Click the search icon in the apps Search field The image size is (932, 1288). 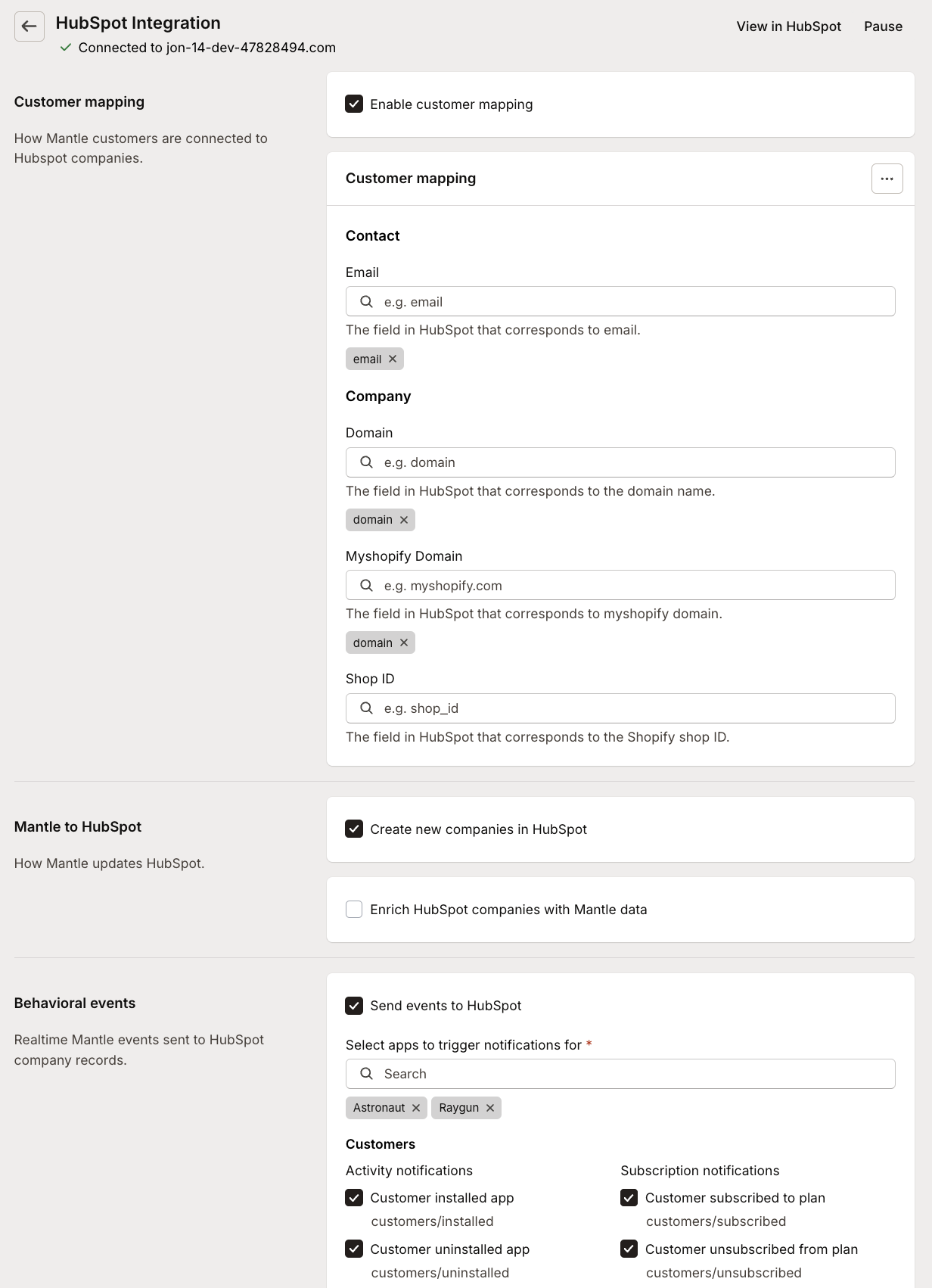[x=367, y=1074]
